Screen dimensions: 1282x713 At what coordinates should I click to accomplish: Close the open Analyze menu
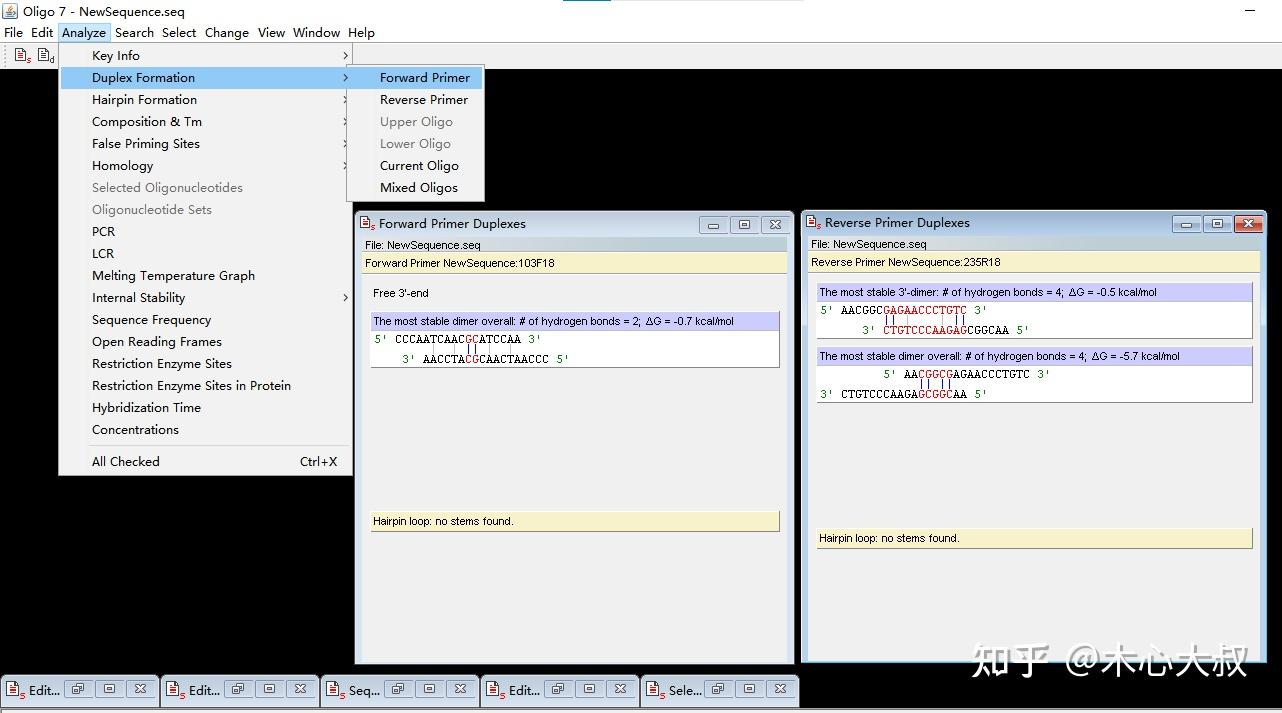84,33
